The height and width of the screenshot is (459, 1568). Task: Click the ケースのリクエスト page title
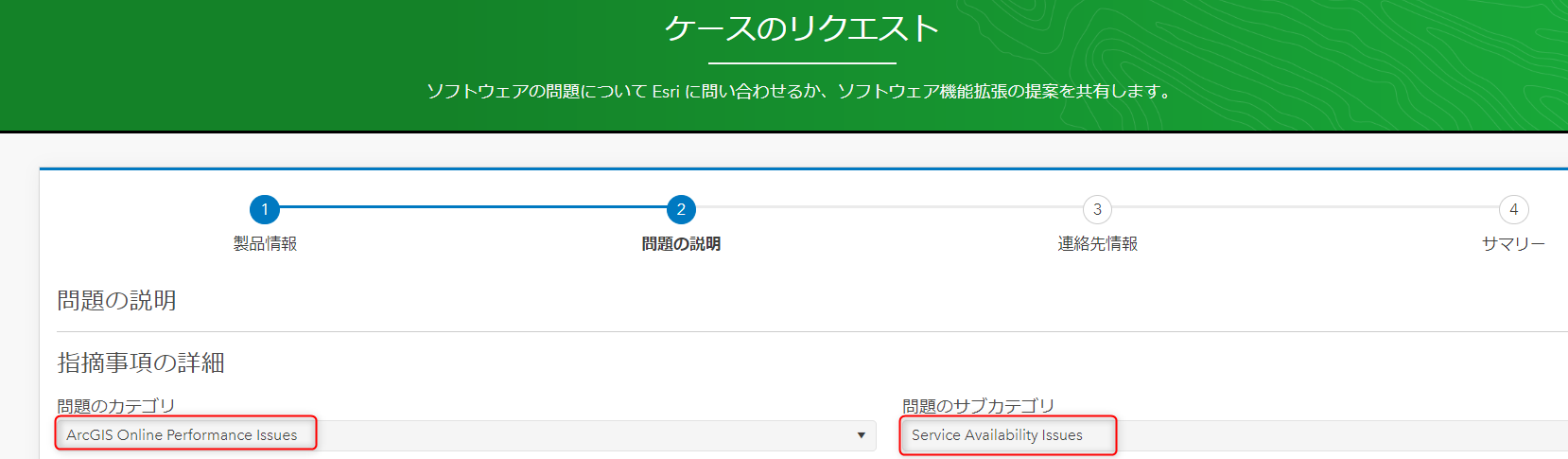tap(802, 28)
